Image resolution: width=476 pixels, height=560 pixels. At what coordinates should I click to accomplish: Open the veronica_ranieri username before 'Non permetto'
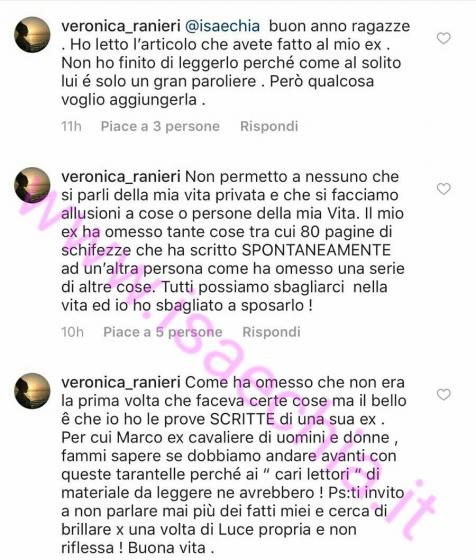(x=121, y=177)
